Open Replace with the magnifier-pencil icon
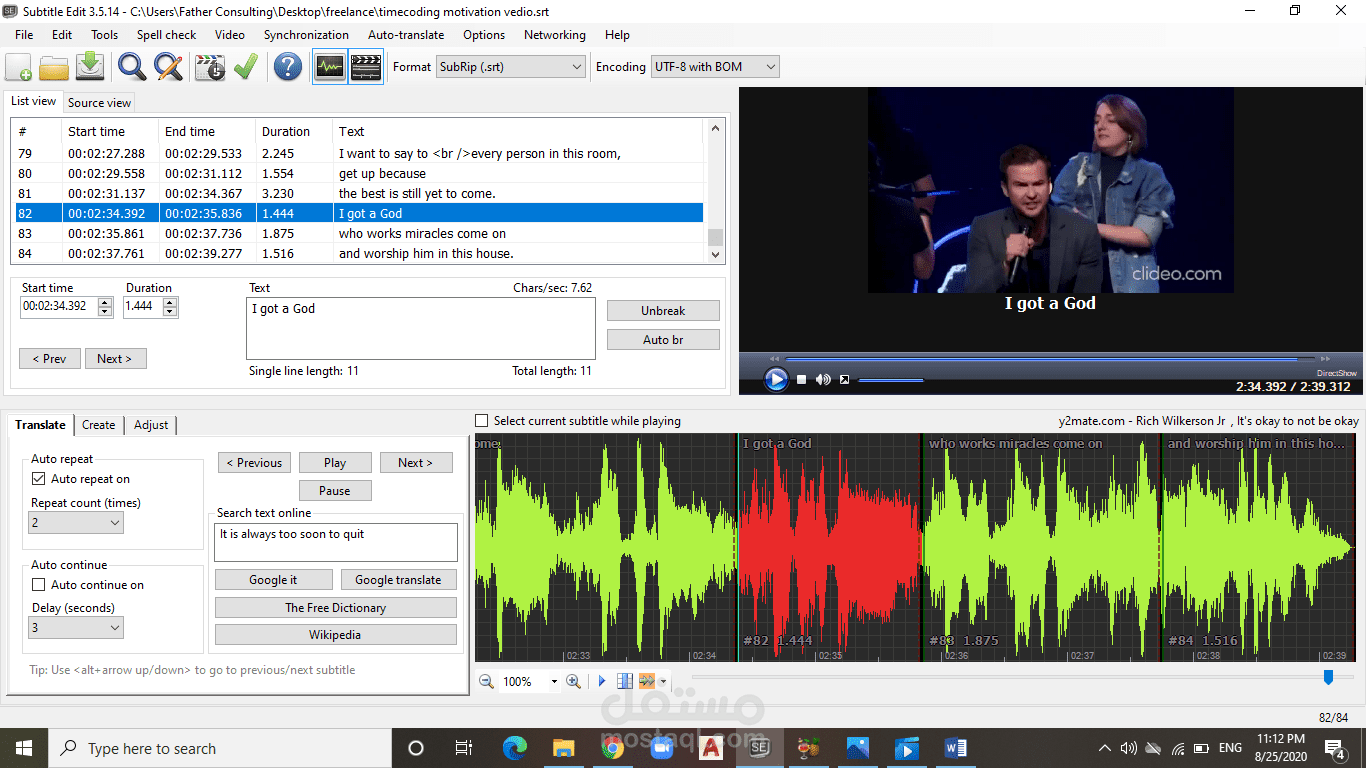This screenshot has height=768, width=1366. tap(168, 67)
